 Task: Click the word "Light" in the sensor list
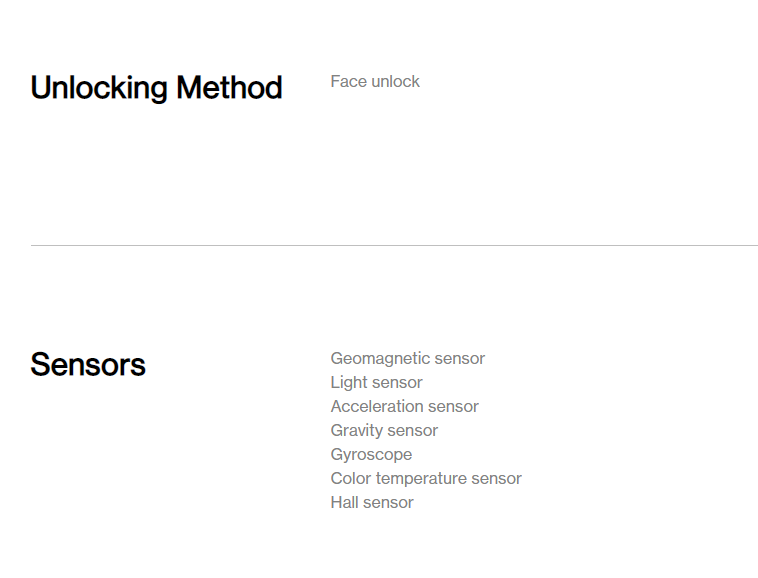(349, 382)
